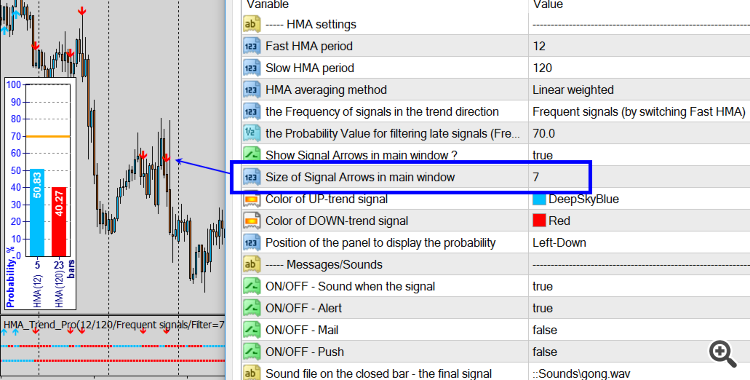Toggle the ON/OFF - Mail false value

click(x=544, y=330)
